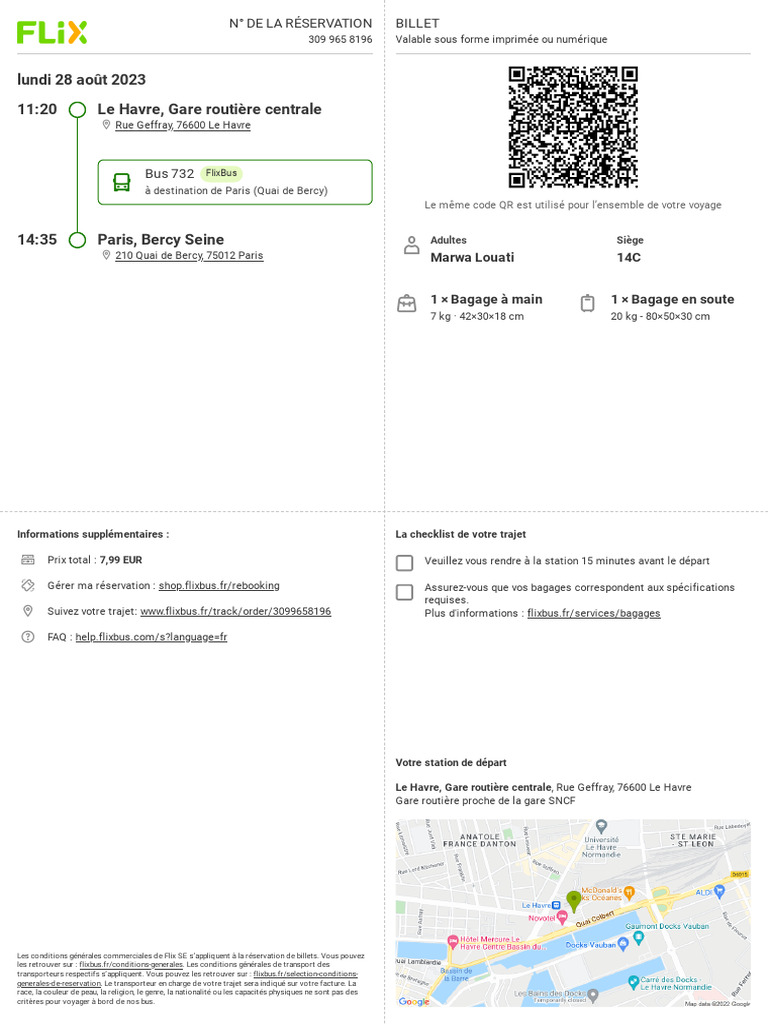768x1024 pixels.
Task: Click the QR code on the ticket
Action: tap(573, 127)
